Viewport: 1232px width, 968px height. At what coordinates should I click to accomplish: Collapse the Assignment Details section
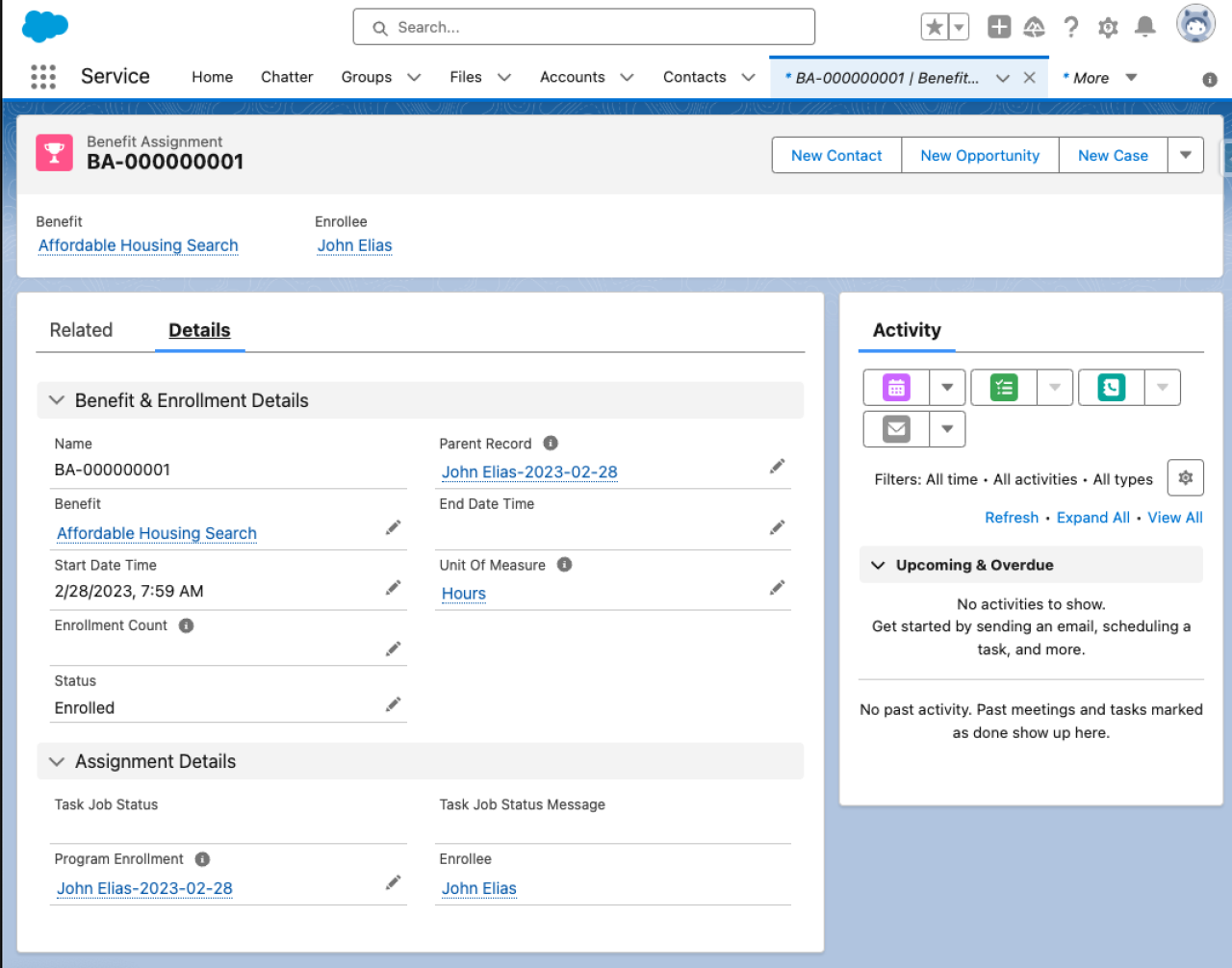point(57,761)
